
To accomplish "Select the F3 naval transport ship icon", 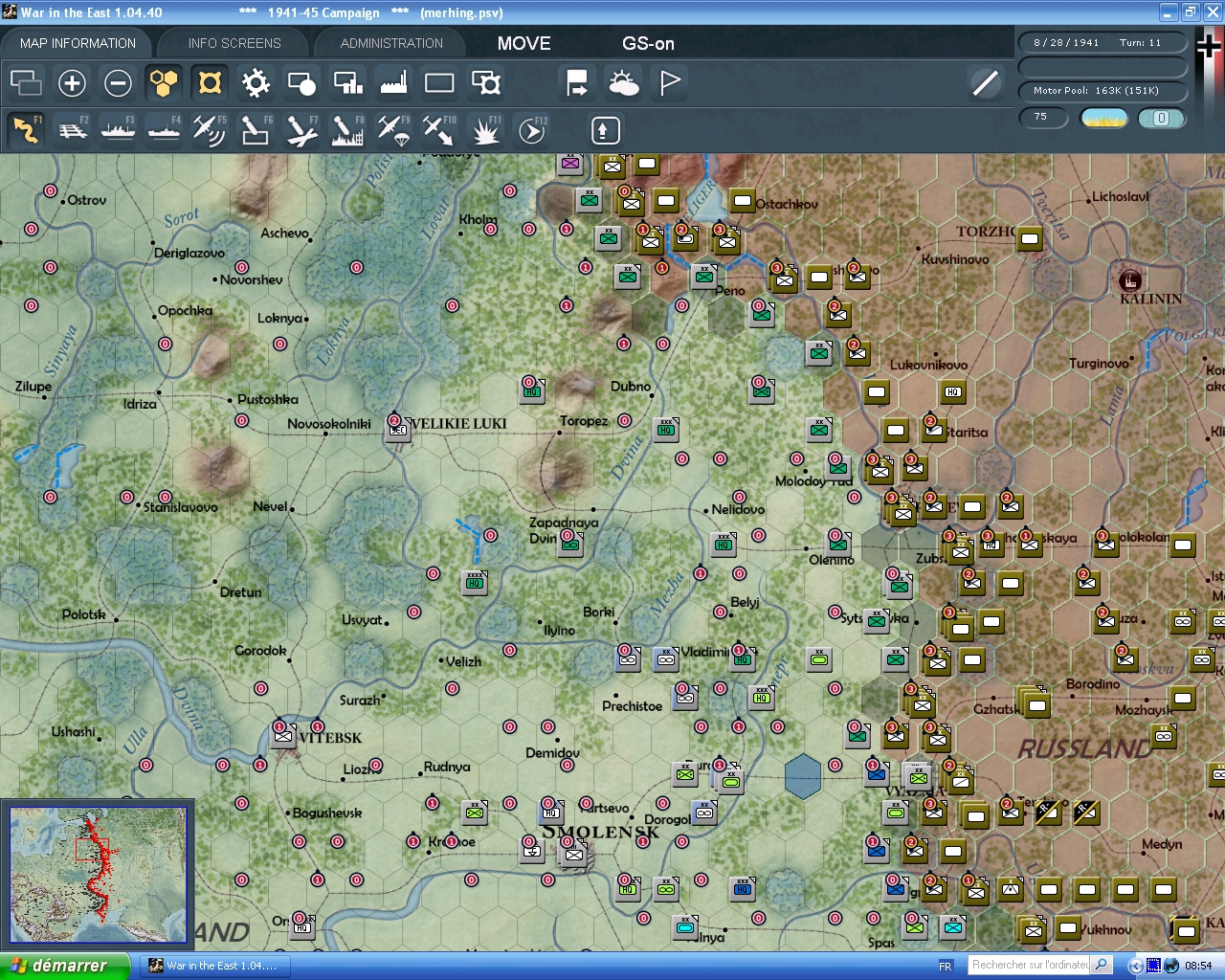I will click(x=118, y=130).
